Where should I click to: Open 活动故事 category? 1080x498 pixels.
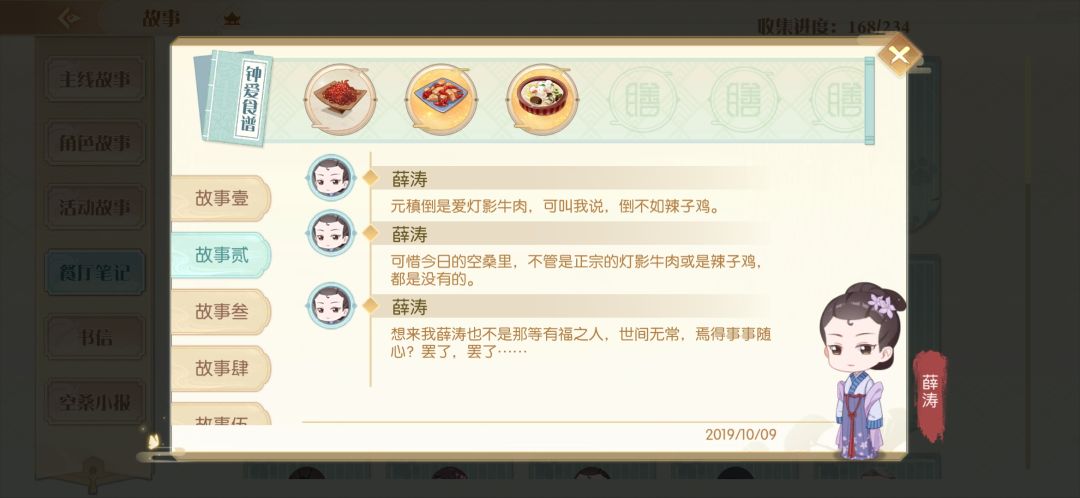(95, 207)
